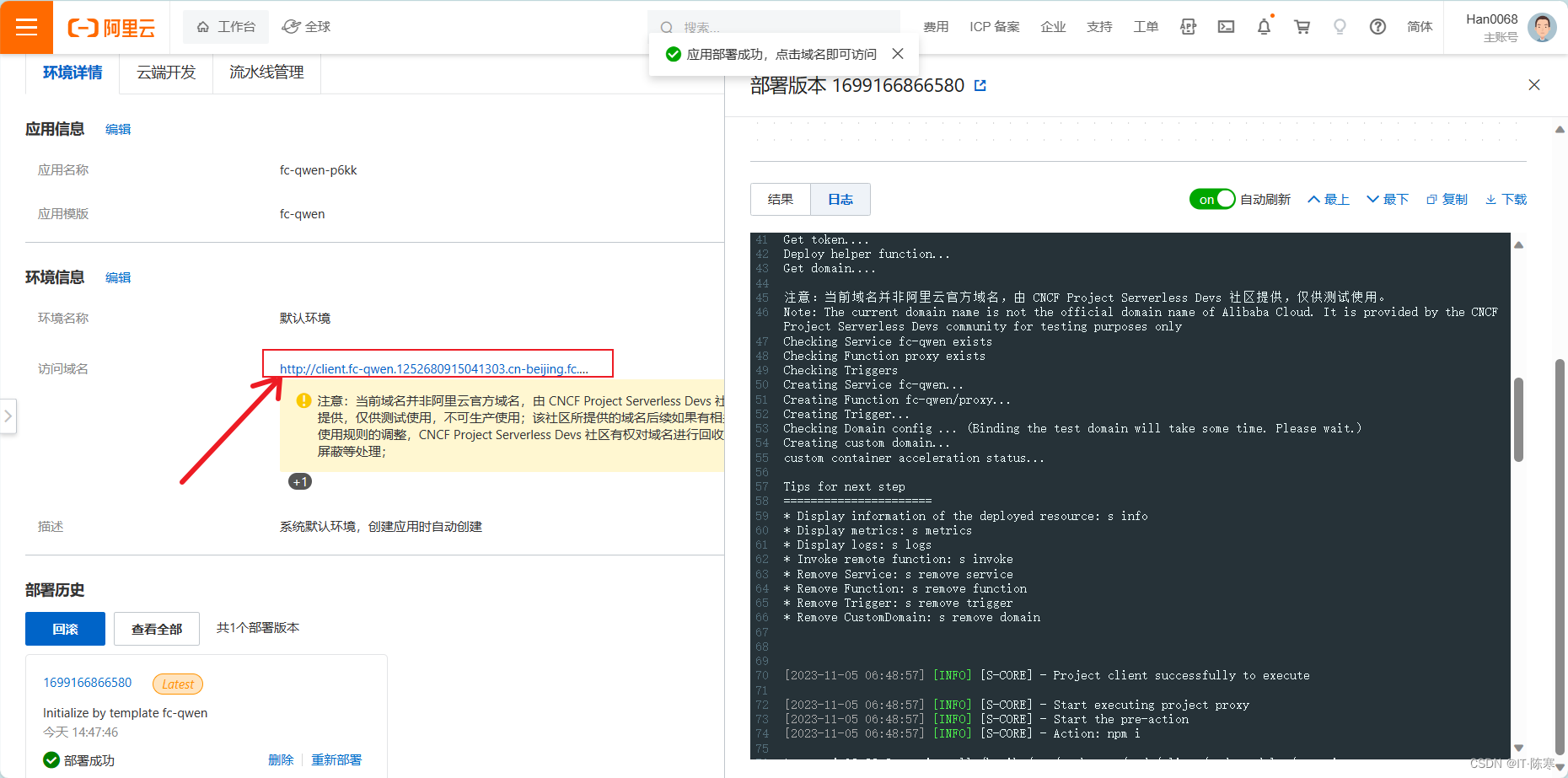1568x778 pixels.
Task: Click the Latest version tag
Action: point(178,684)
